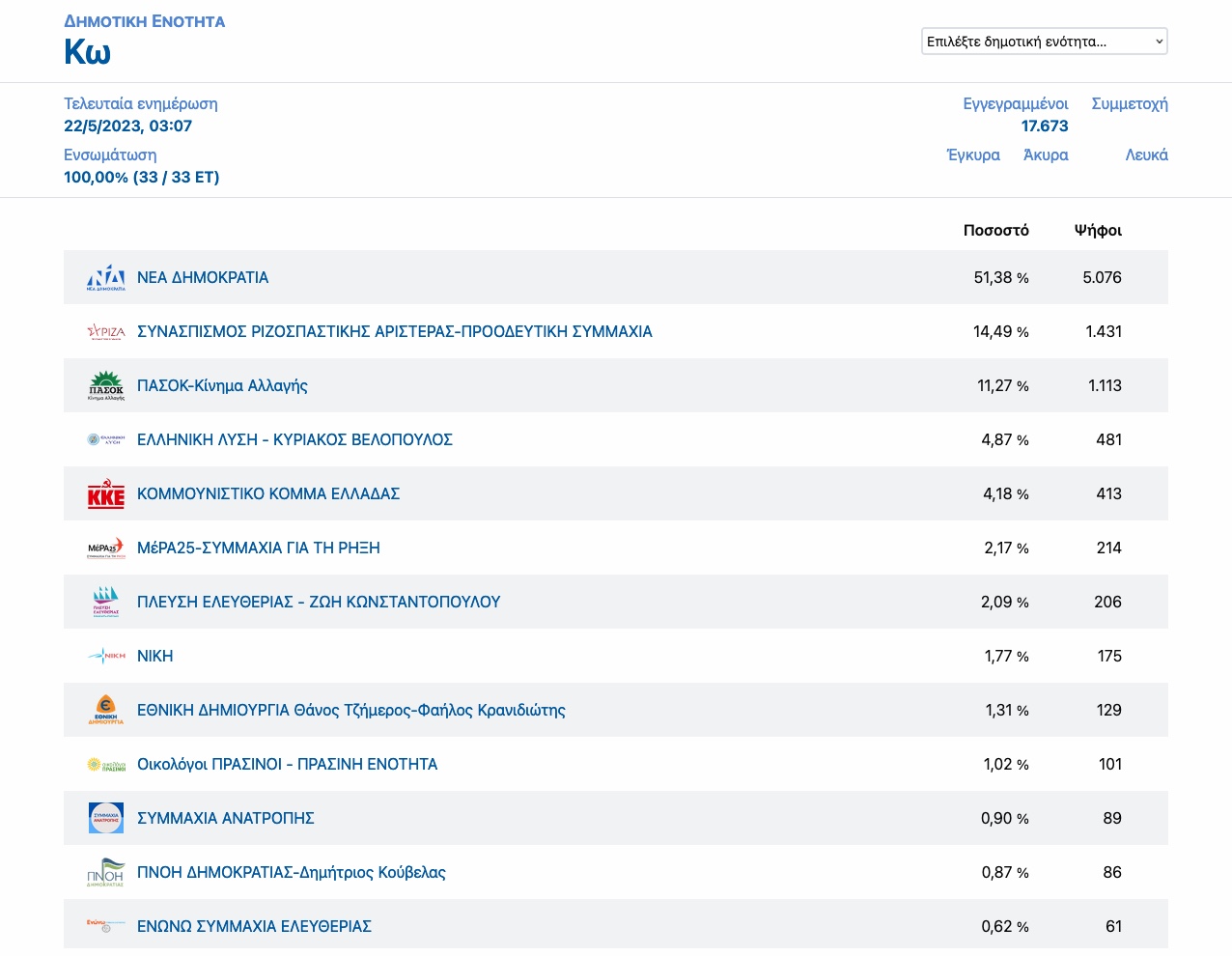Click the vote count '5.076'
The image size is (1232, 956).
(x=1103, y=277)
